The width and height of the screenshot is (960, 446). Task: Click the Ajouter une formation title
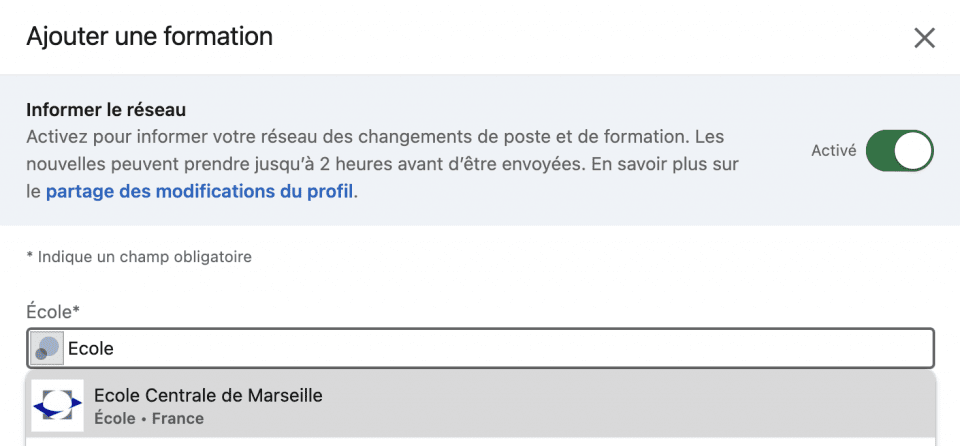click(149, 37)
